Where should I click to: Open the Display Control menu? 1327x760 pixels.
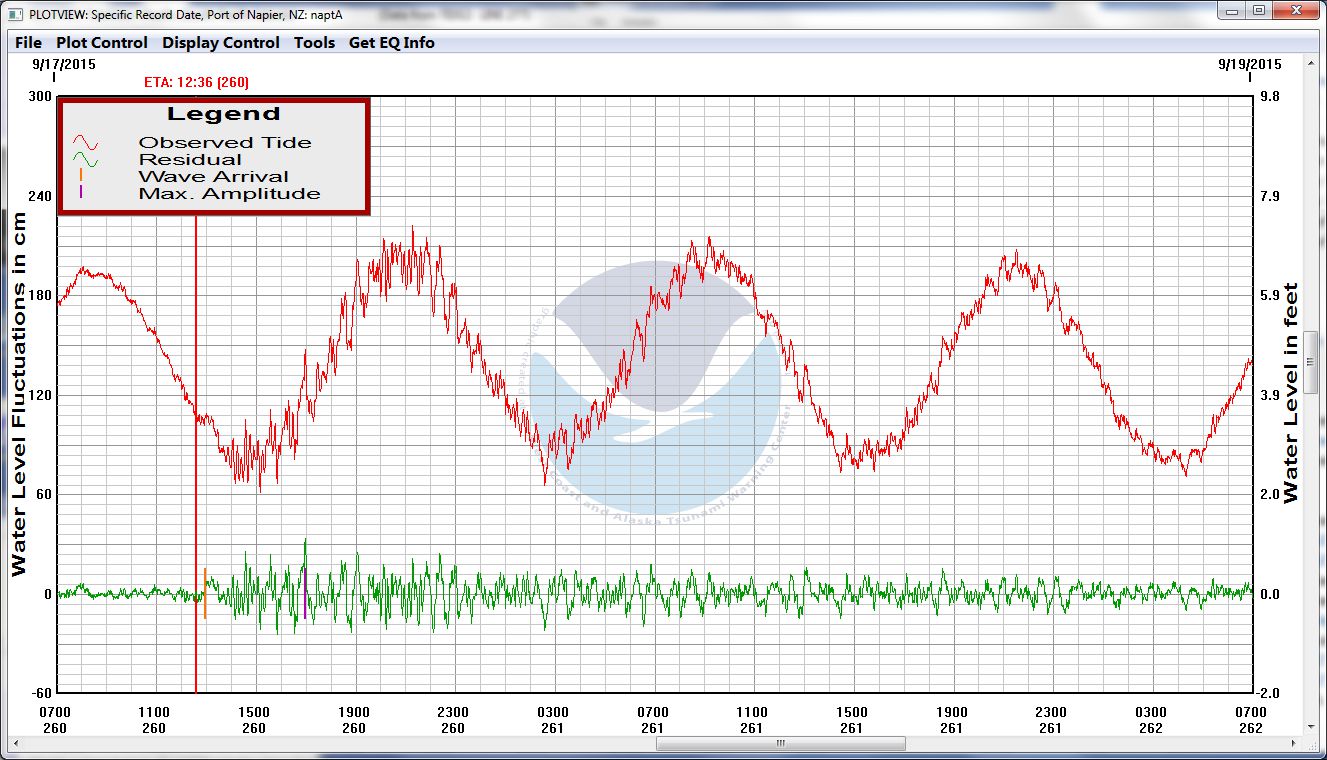[x=221, y=43]
